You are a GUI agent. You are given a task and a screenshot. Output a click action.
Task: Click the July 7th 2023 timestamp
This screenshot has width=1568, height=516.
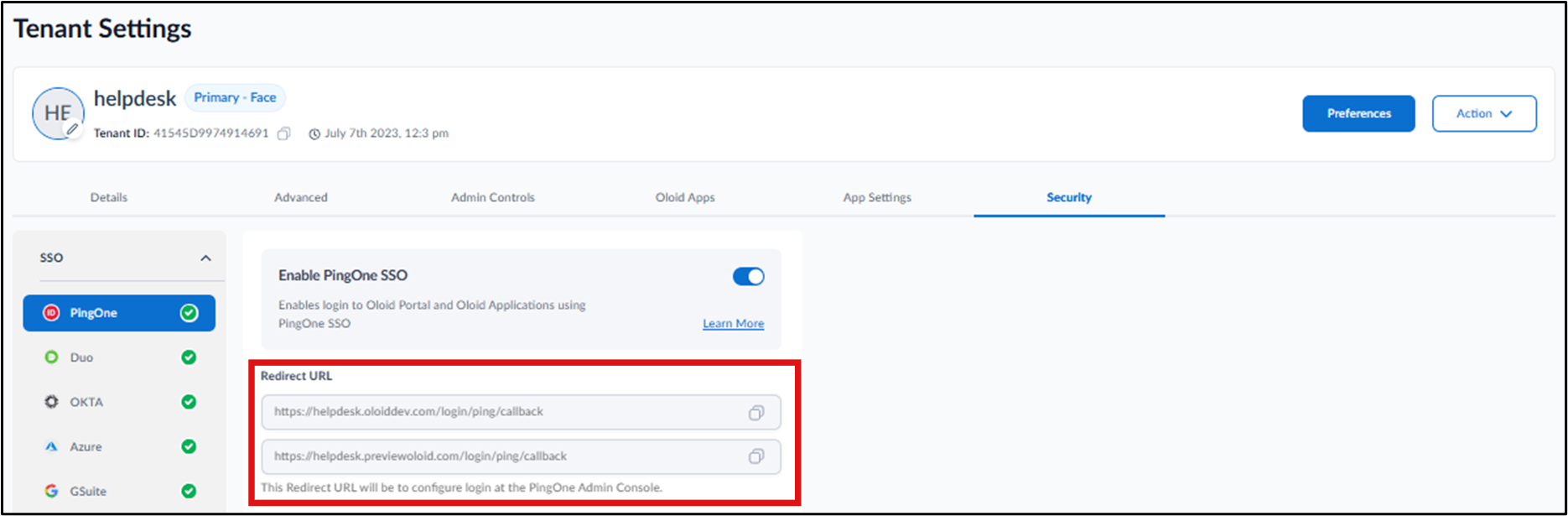point(387,133)
